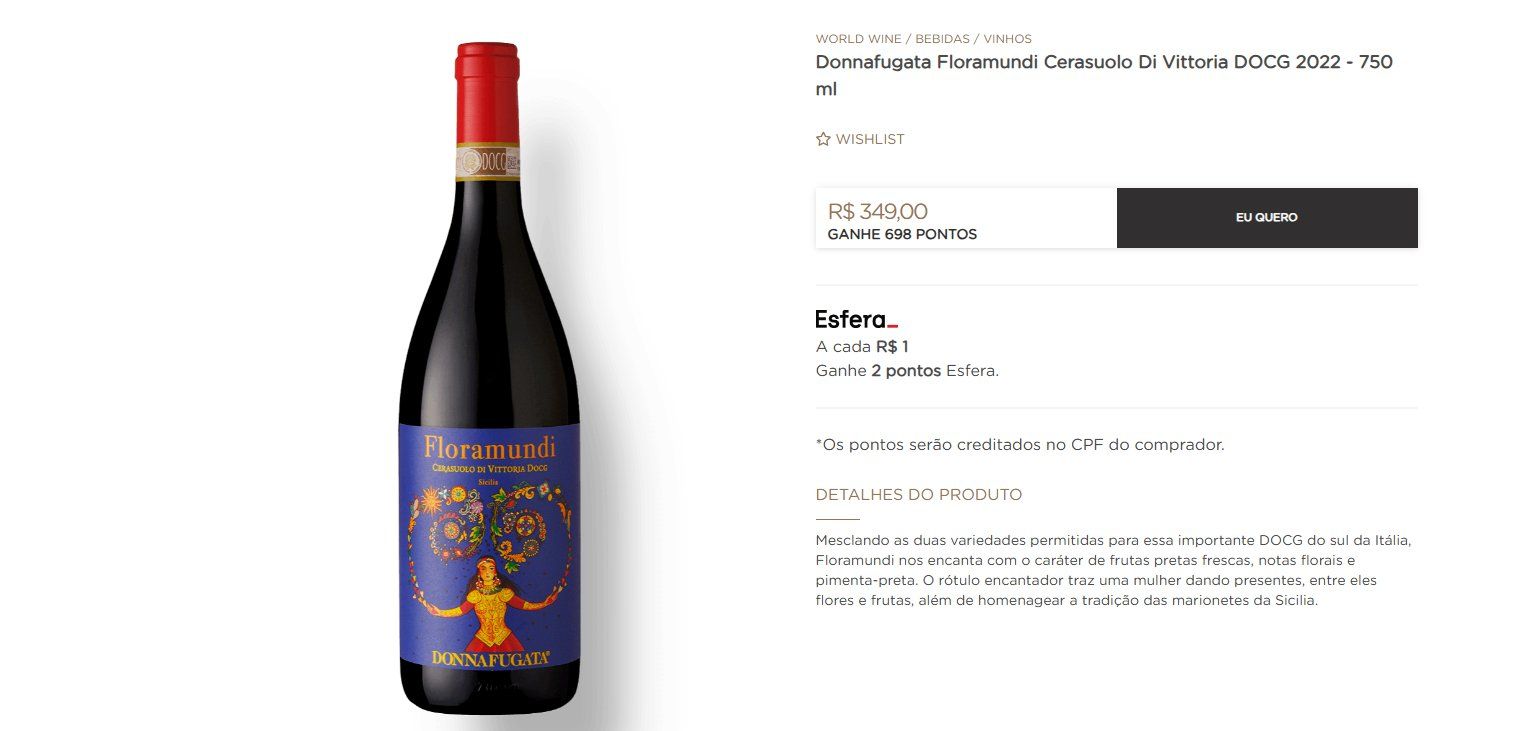The width and height of the screenshot is (1530, 731).
Task: Click the red capsule on the bottle top
Action: tap(488, 94)
